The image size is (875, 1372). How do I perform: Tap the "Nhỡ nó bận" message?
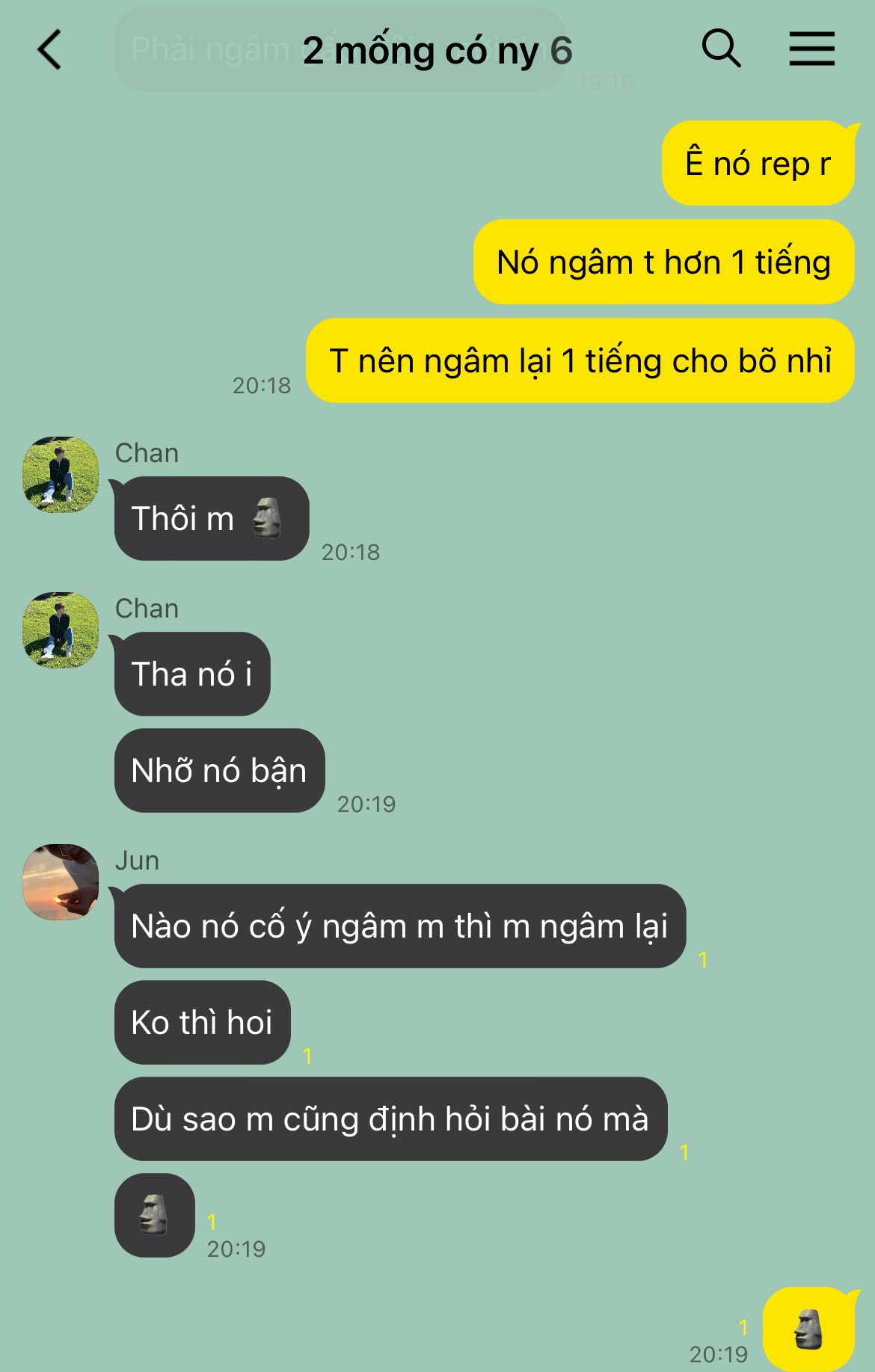tap(220, 770)
